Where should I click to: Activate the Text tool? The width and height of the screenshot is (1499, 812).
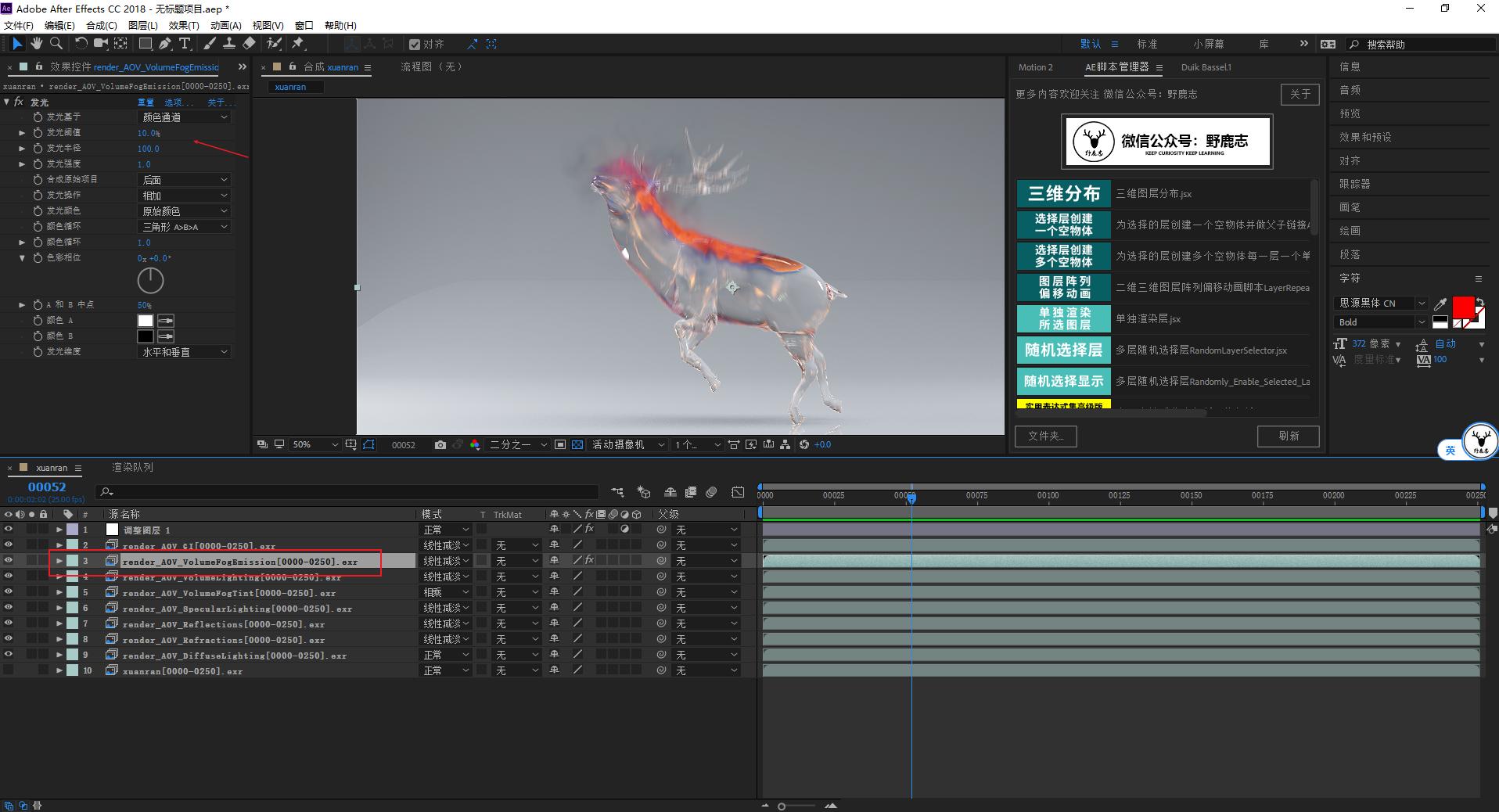pos(185,44)
